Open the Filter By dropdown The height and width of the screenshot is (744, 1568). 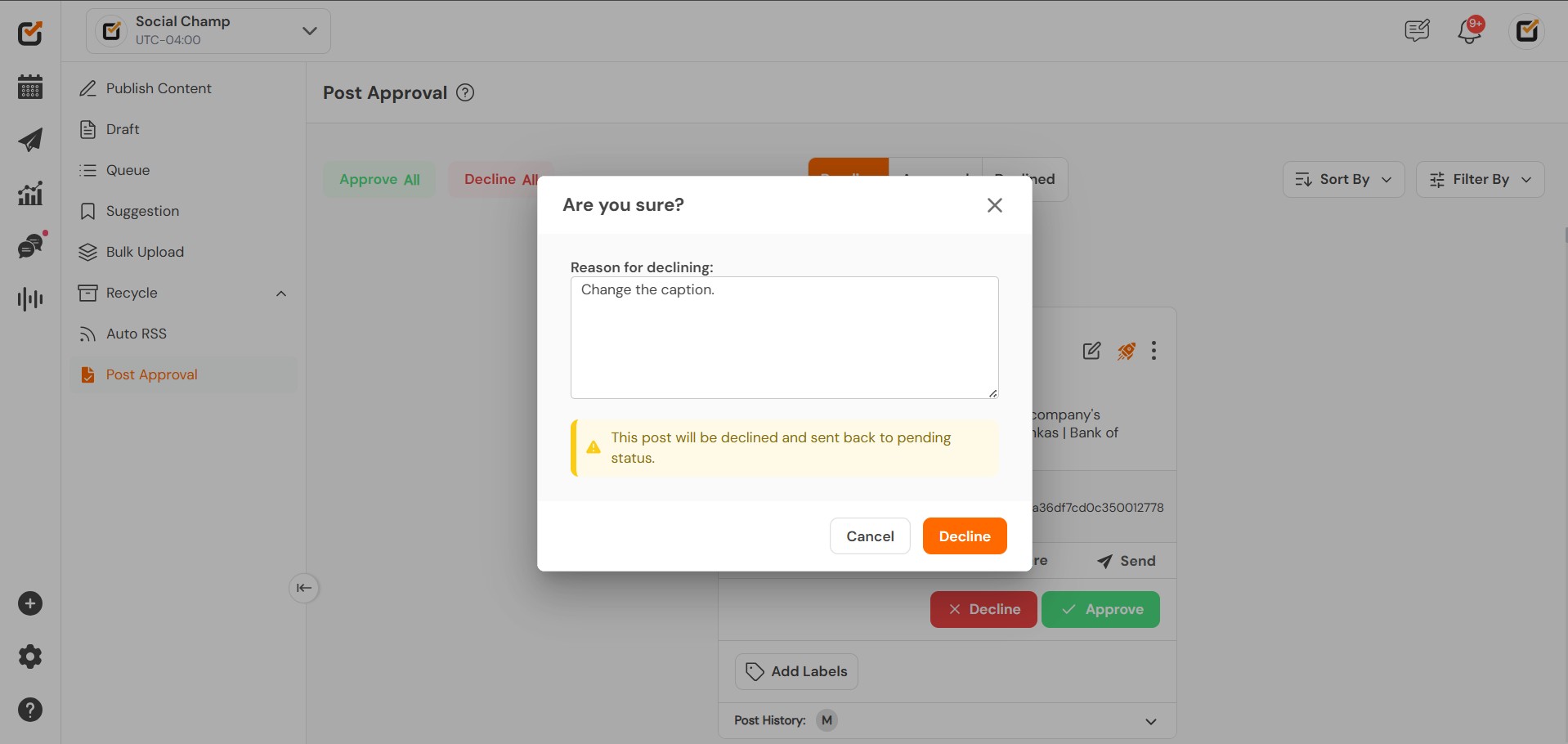[x=1480, y=179]
